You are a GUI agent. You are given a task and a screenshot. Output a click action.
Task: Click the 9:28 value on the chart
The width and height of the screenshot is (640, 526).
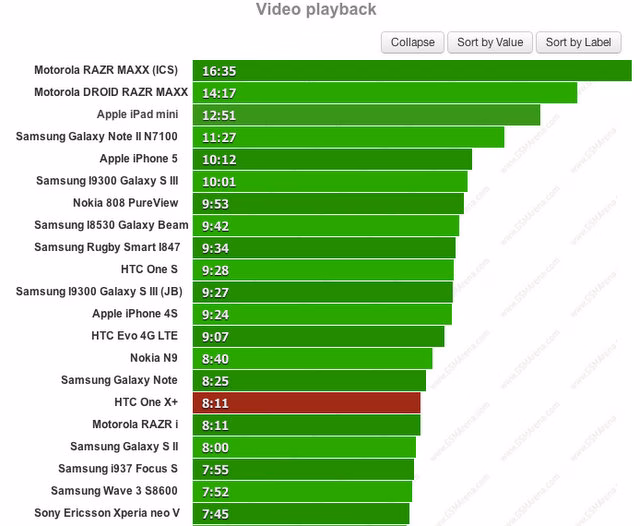[x=216, y=270]
